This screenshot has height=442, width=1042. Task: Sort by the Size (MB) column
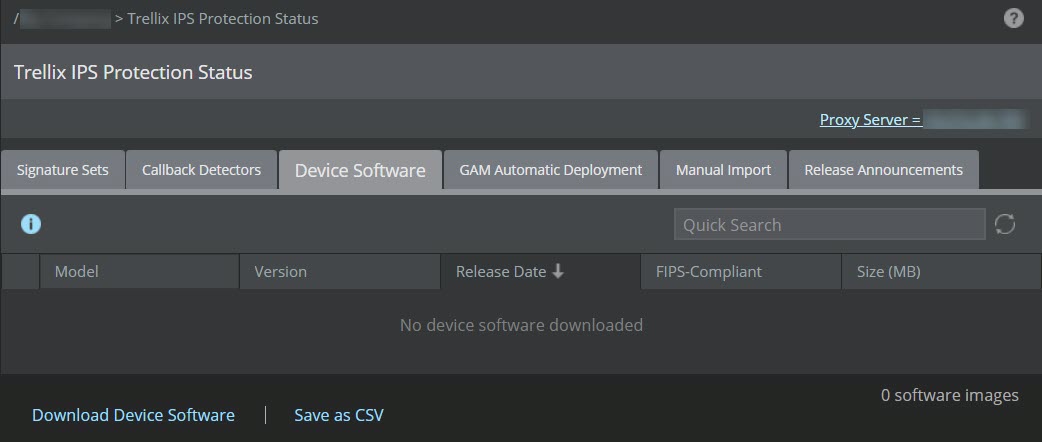(x=941, y=272)
